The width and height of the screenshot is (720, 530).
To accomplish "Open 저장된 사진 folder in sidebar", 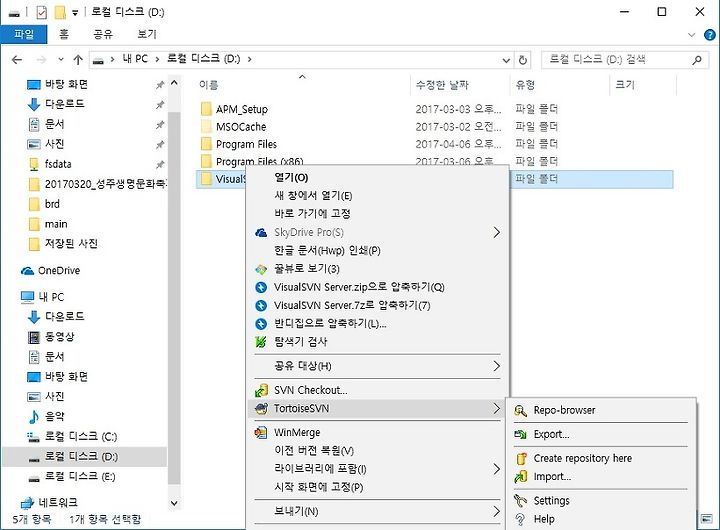I will pyautogui.click(x=71, y=244).
